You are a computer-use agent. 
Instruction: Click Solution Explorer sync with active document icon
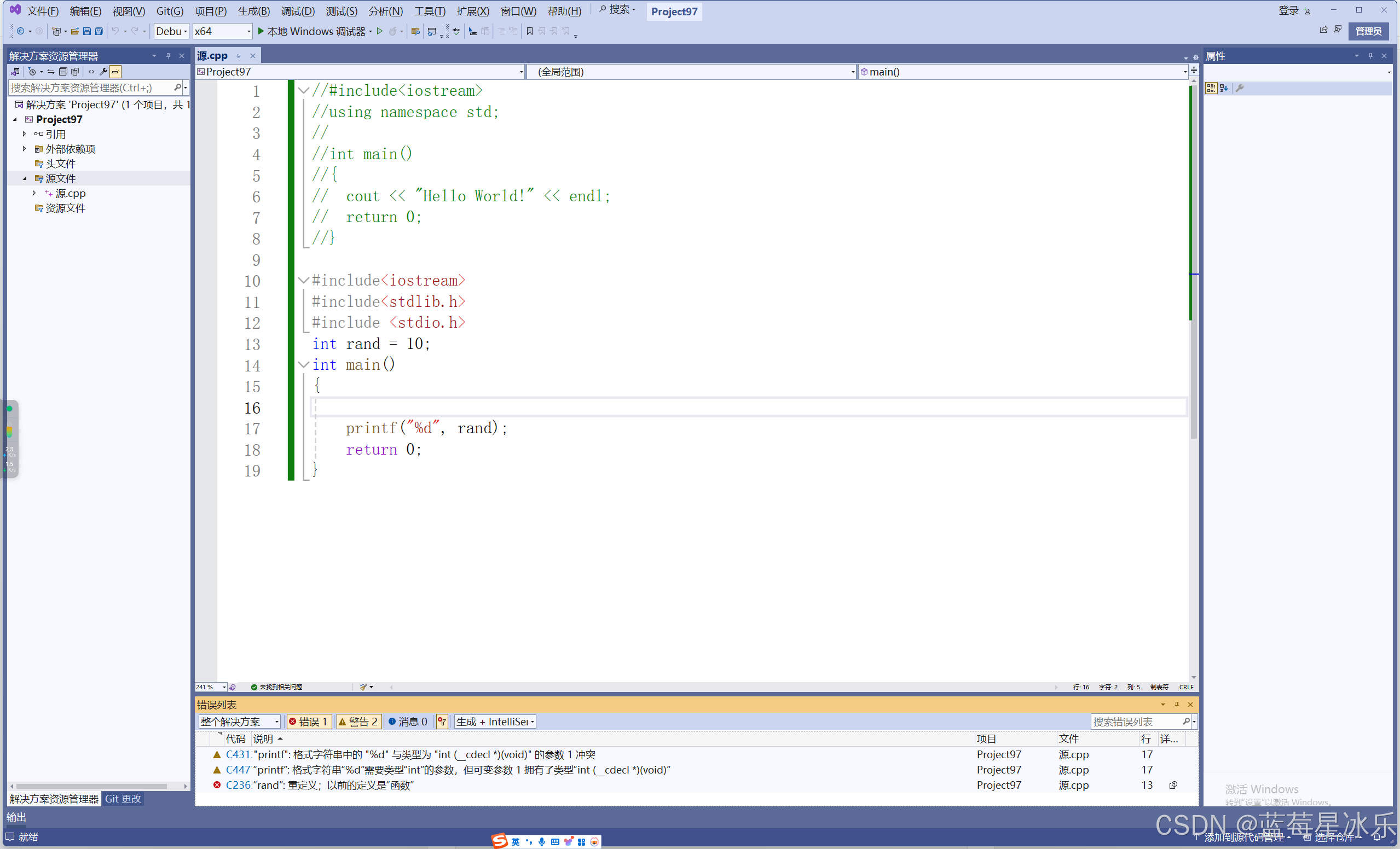point(50,72)
